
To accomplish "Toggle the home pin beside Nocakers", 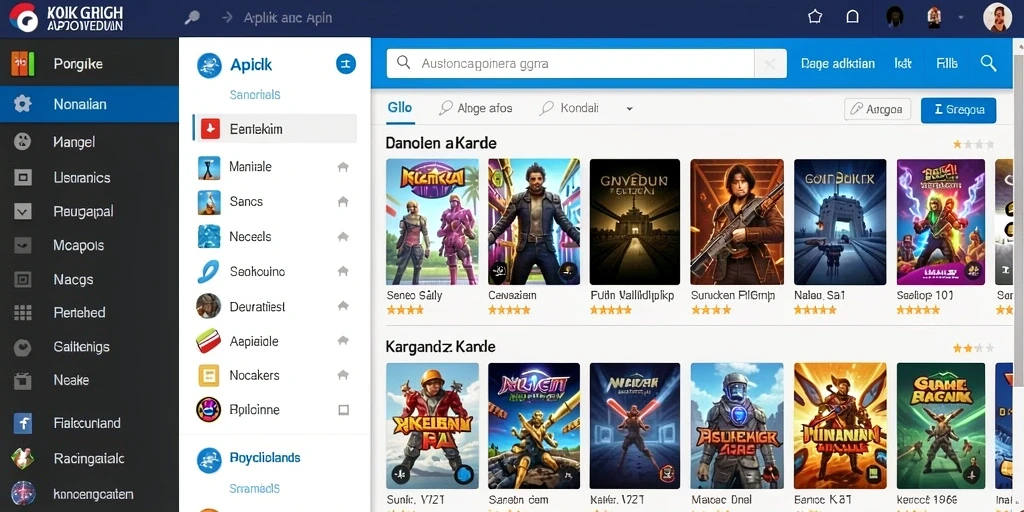I will point(343,375).
